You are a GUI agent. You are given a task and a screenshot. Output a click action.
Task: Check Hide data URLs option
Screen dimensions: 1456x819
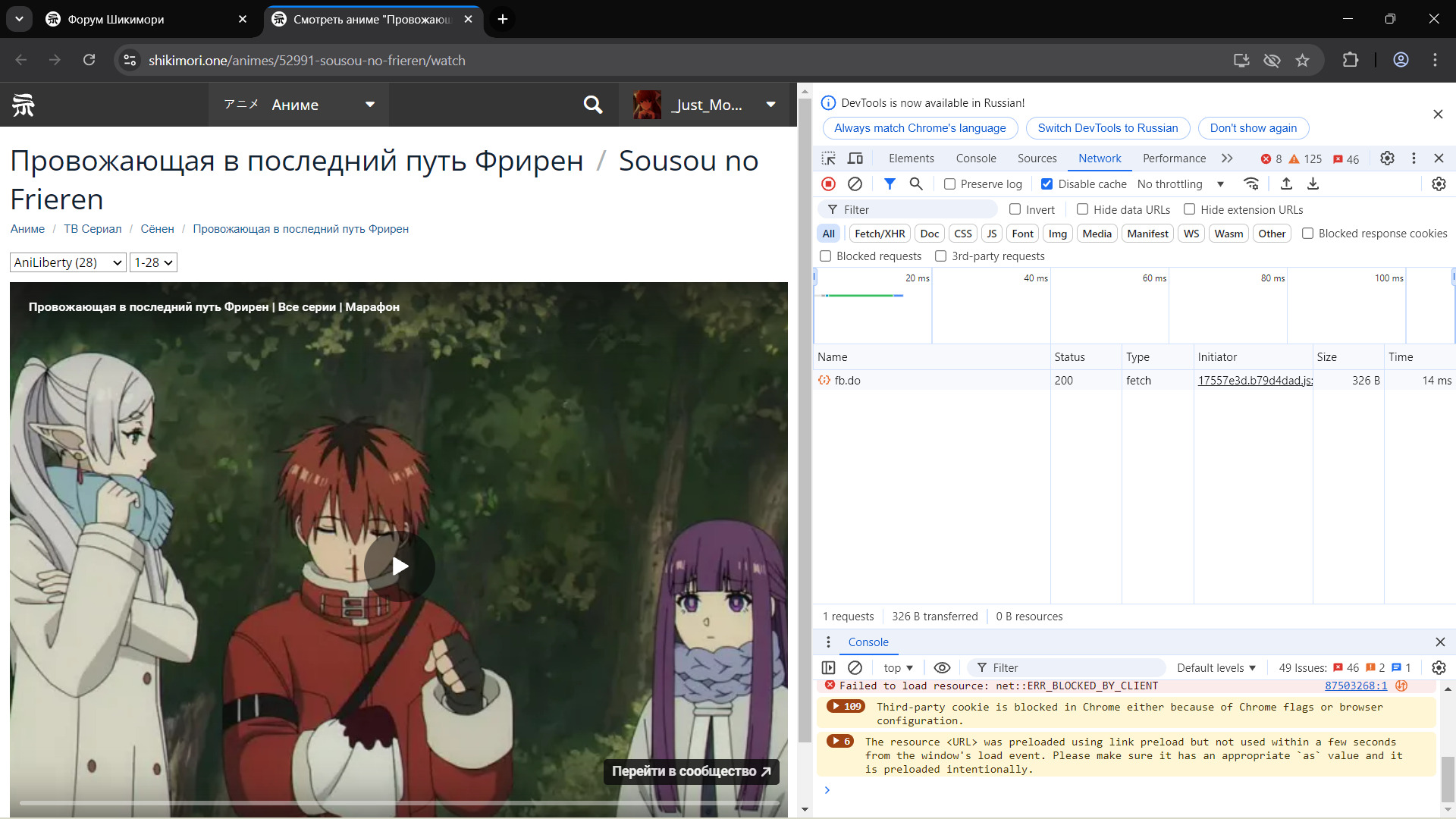[1083, 210]
